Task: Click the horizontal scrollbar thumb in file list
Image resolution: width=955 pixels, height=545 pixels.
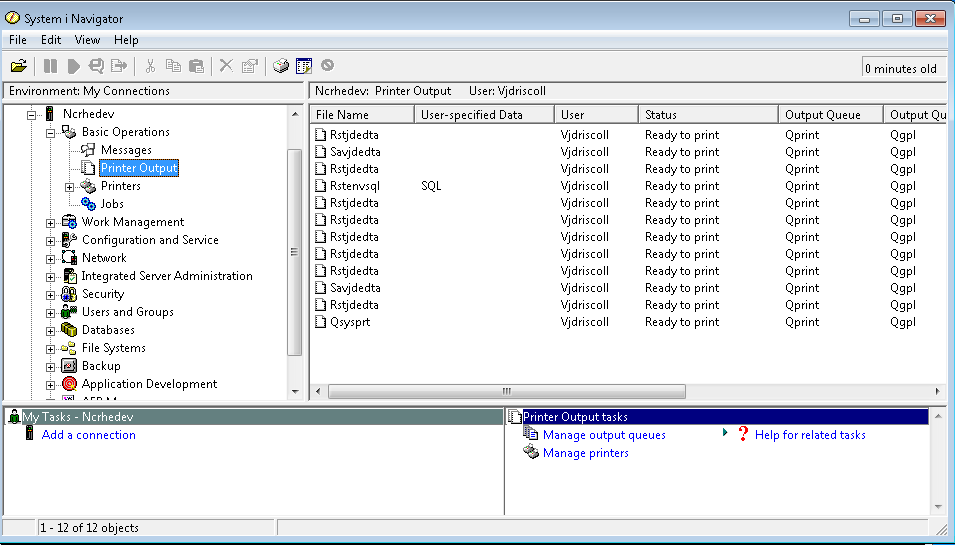Action: click(507, 391)
